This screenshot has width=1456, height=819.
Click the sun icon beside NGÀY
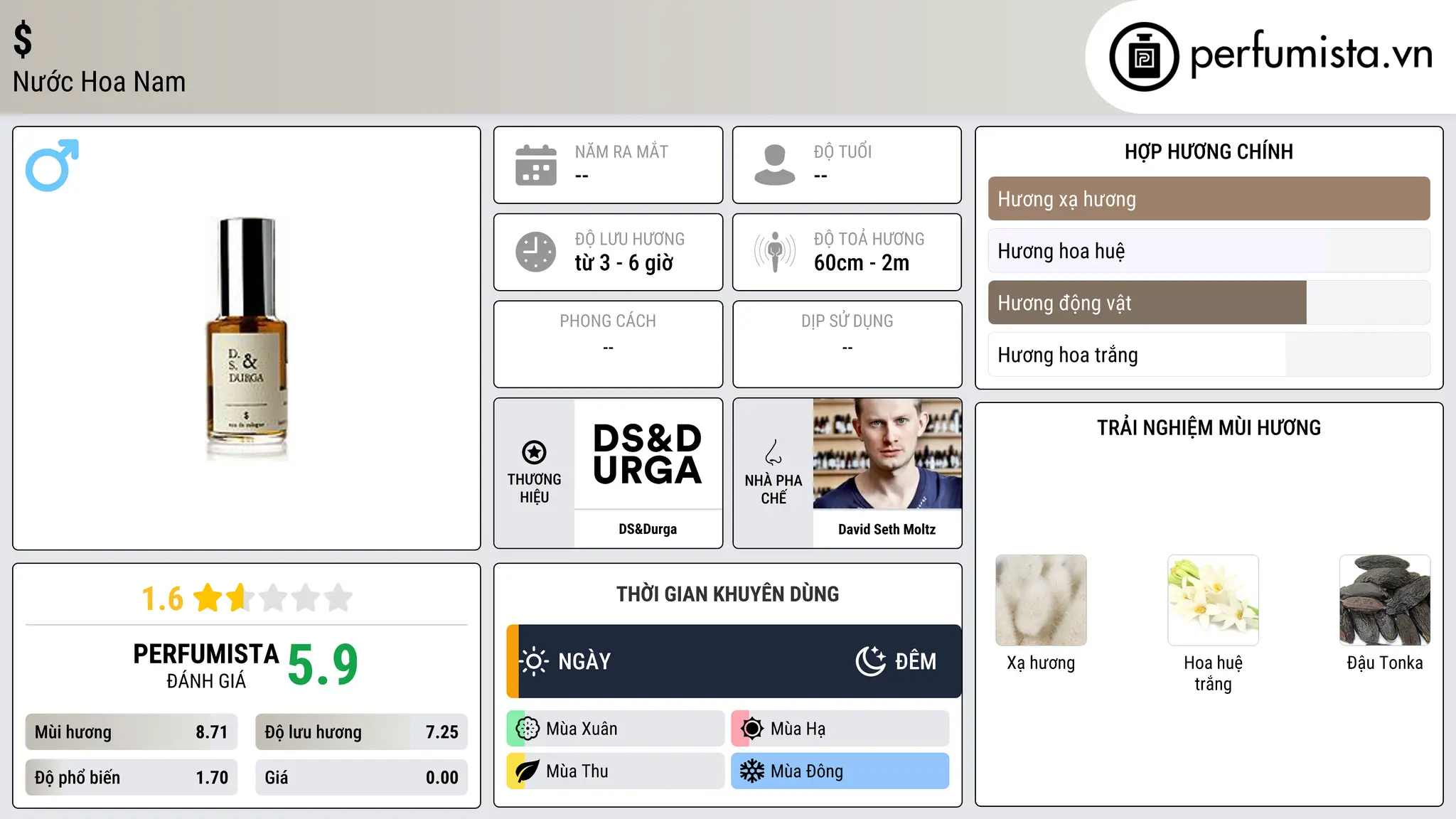[533, 661]
